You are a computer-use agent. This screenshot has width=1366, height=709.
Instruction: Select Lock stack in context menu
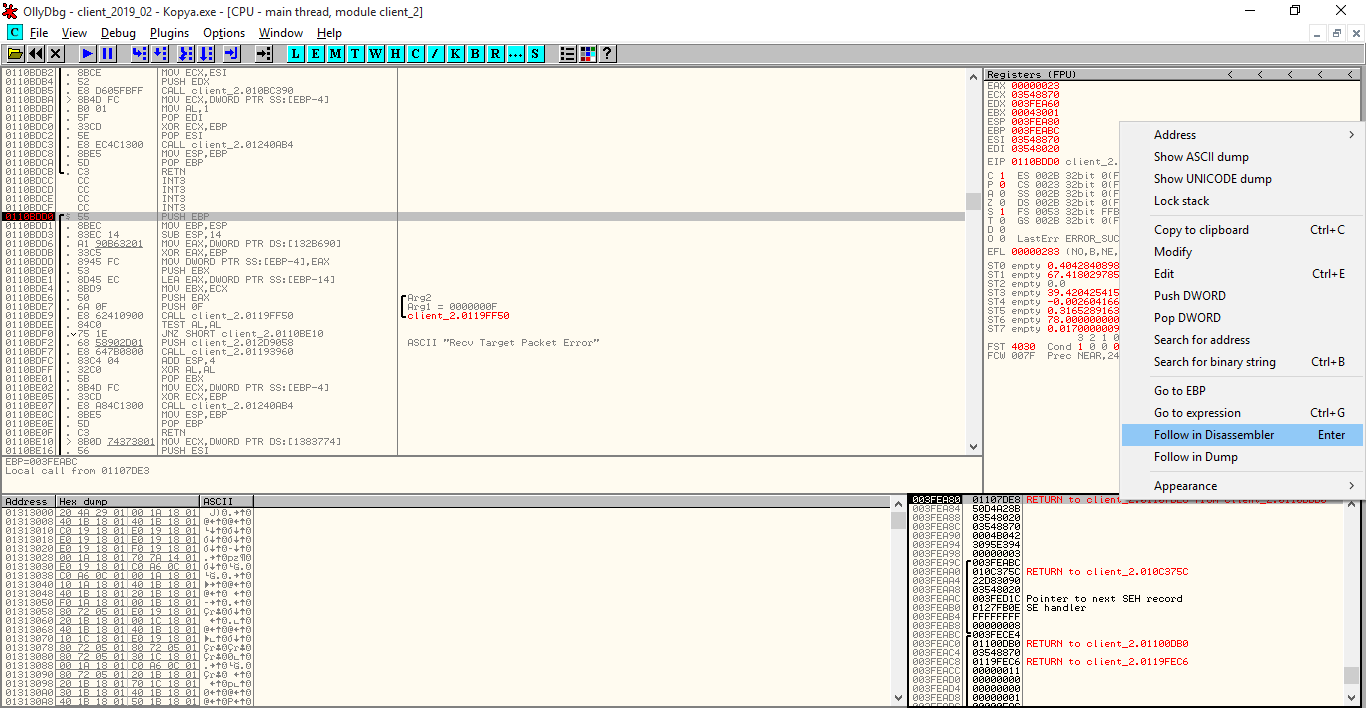[x=1241, y=201]
